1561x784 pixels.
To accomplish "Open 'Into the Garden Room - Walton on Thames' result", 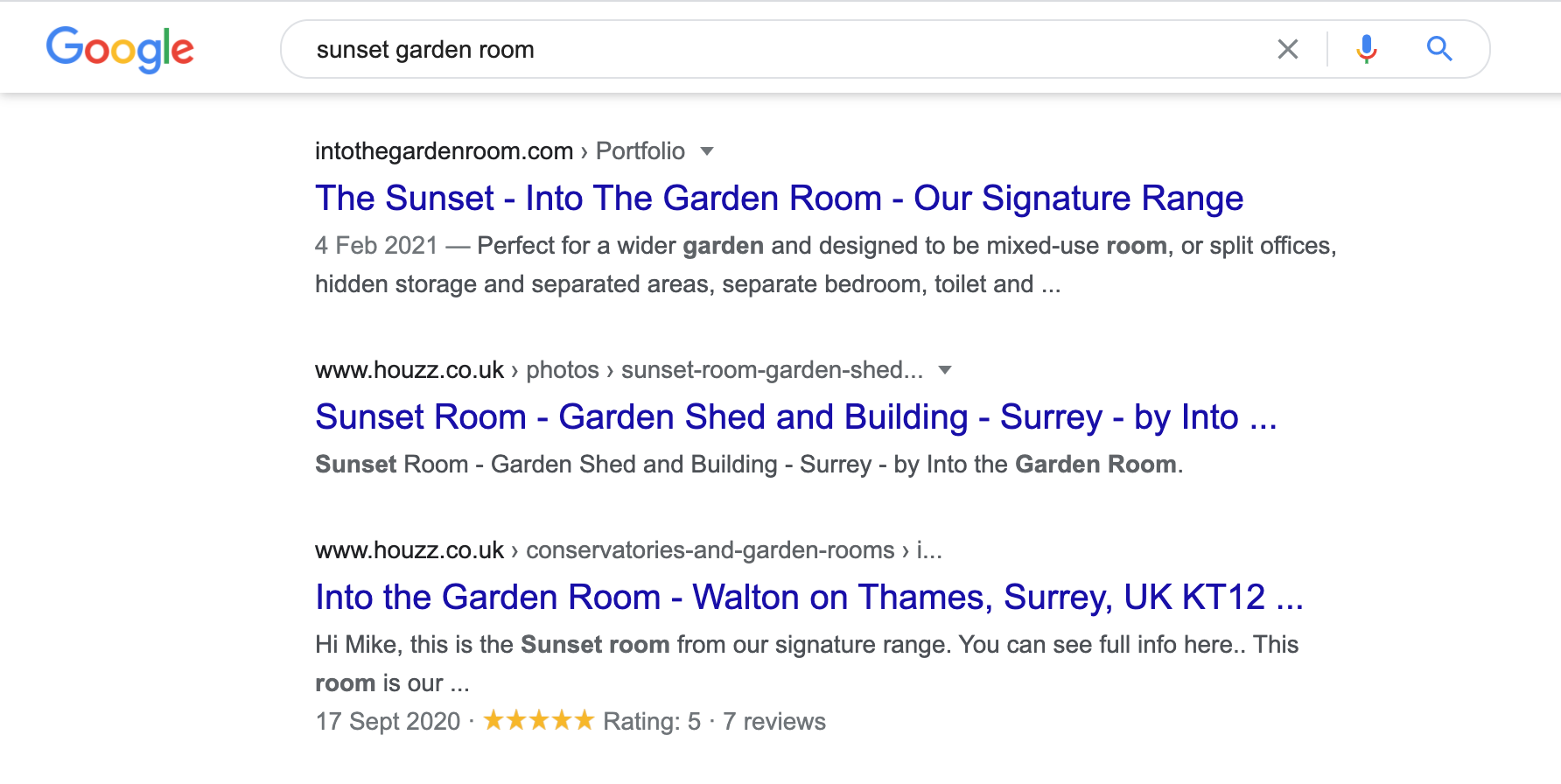I will [809, 597].
